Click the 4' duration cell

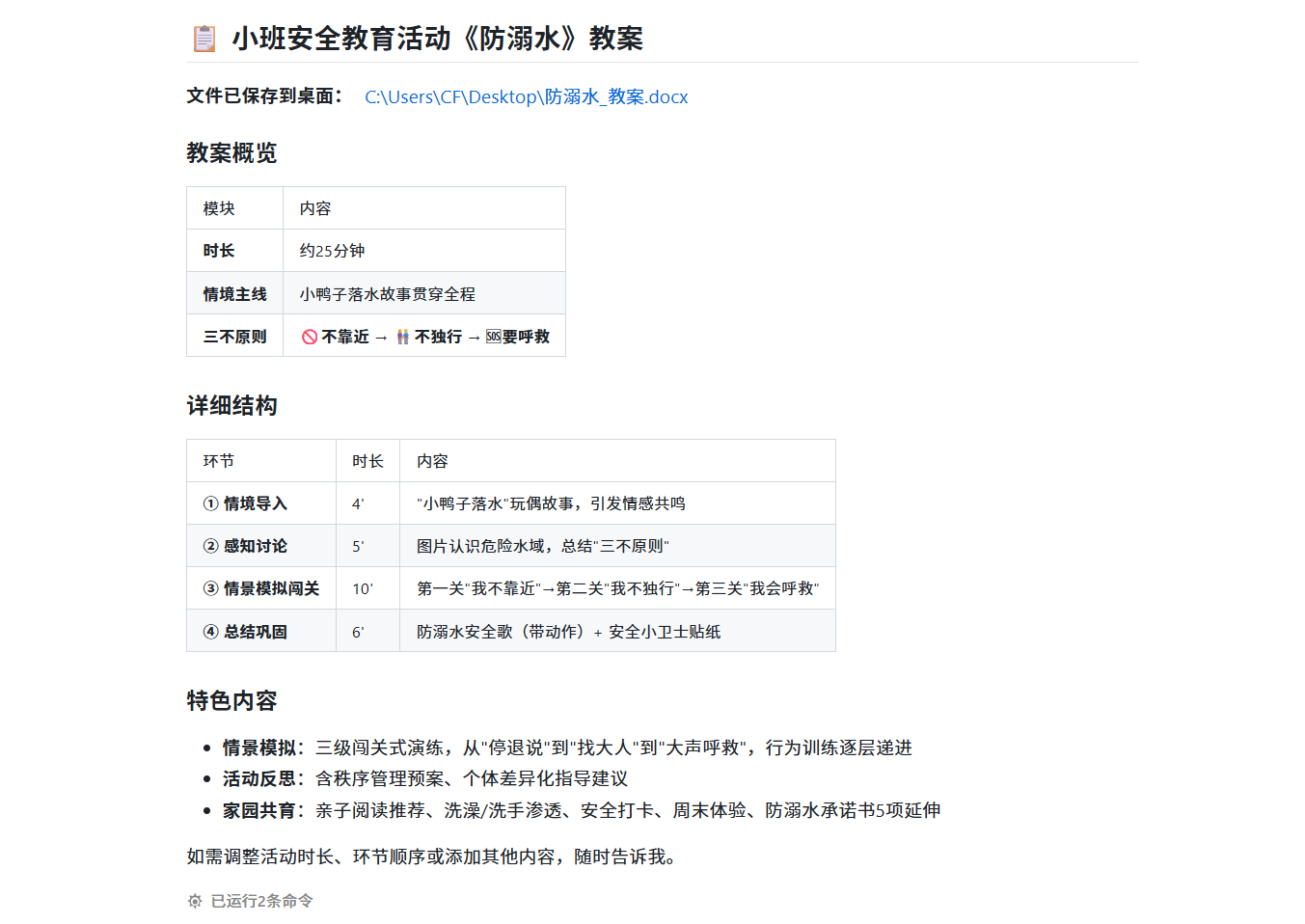[367, 503]
